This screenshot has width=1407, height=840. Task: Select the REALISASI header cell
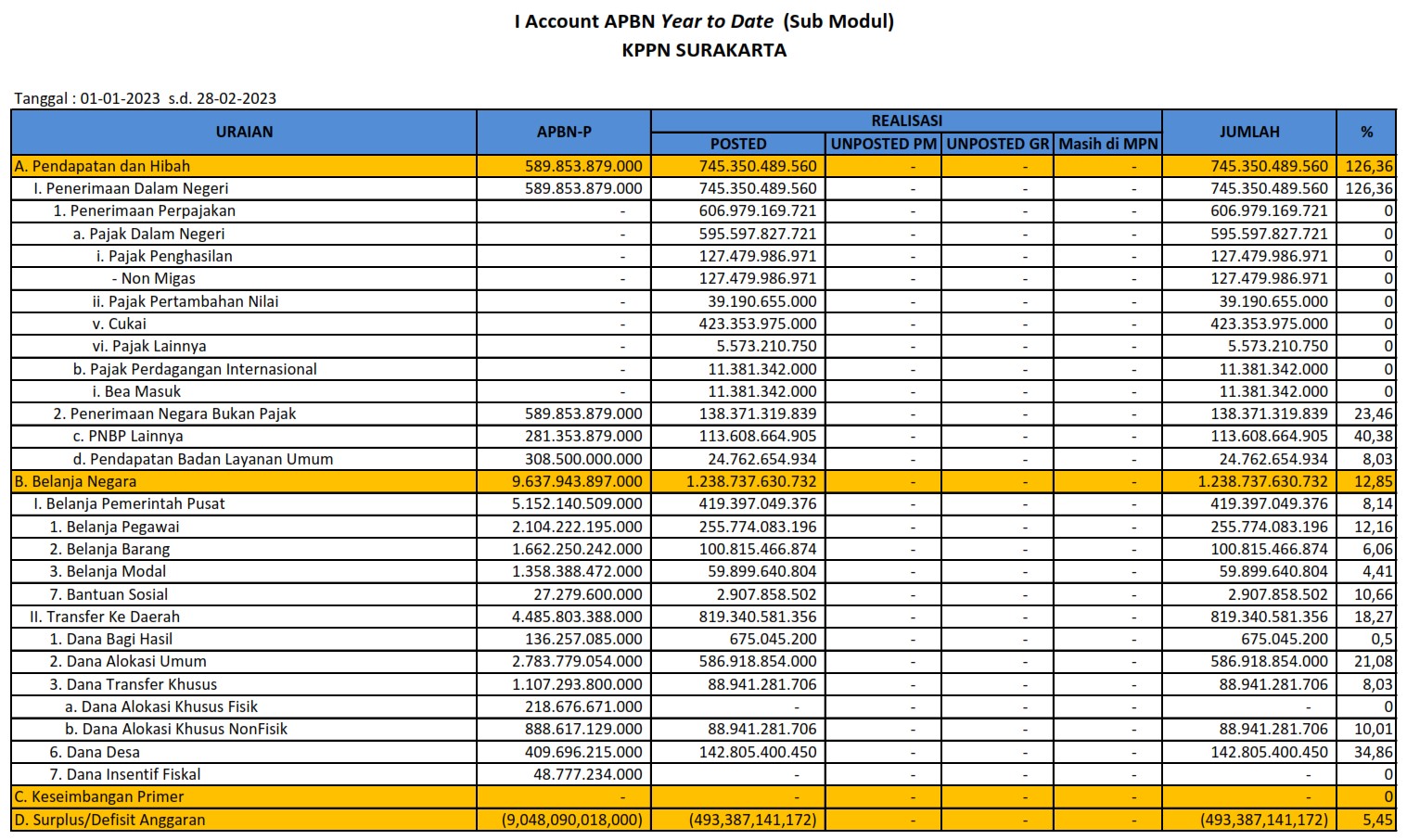906,121
